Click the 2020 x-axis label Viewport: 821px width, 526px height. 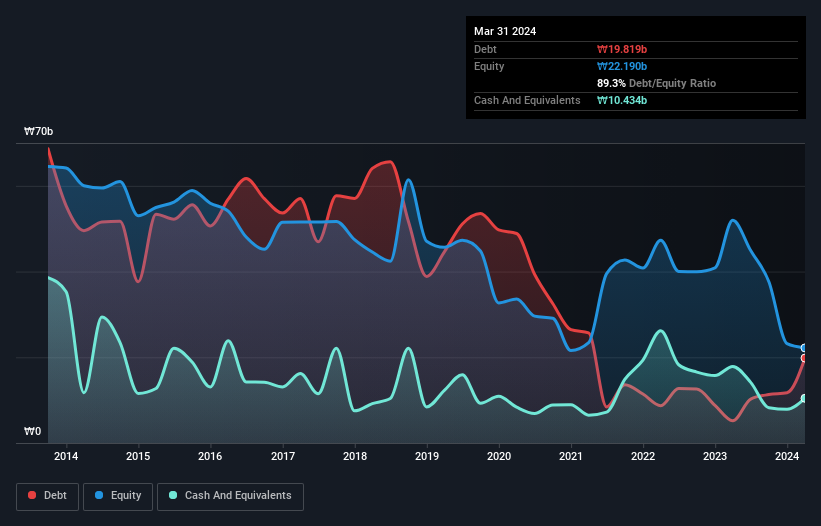[x=499, y=456]
